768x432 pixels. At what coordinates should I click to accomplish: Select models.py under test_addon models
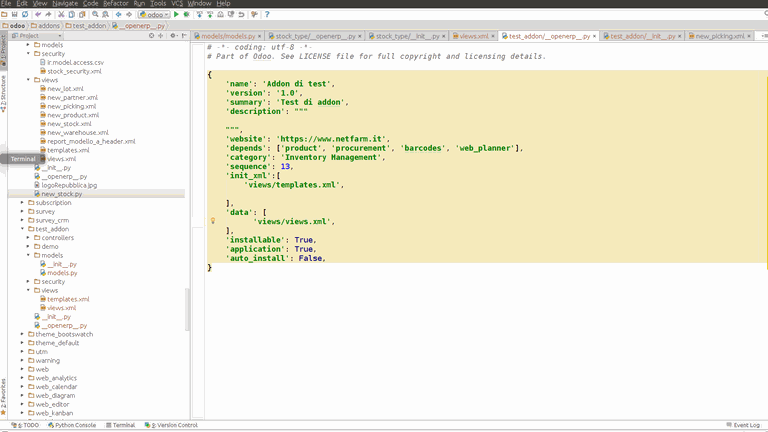[62, 273]
